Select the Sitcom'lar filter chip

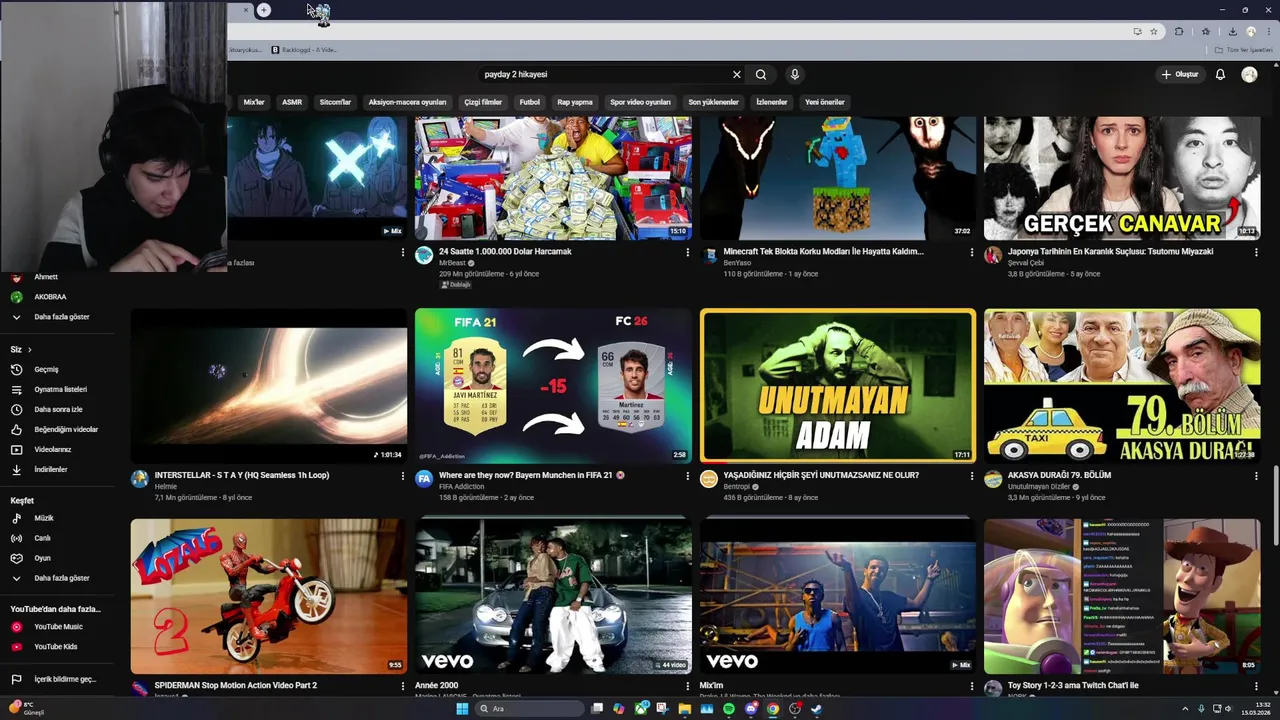(x=335, y=102)
